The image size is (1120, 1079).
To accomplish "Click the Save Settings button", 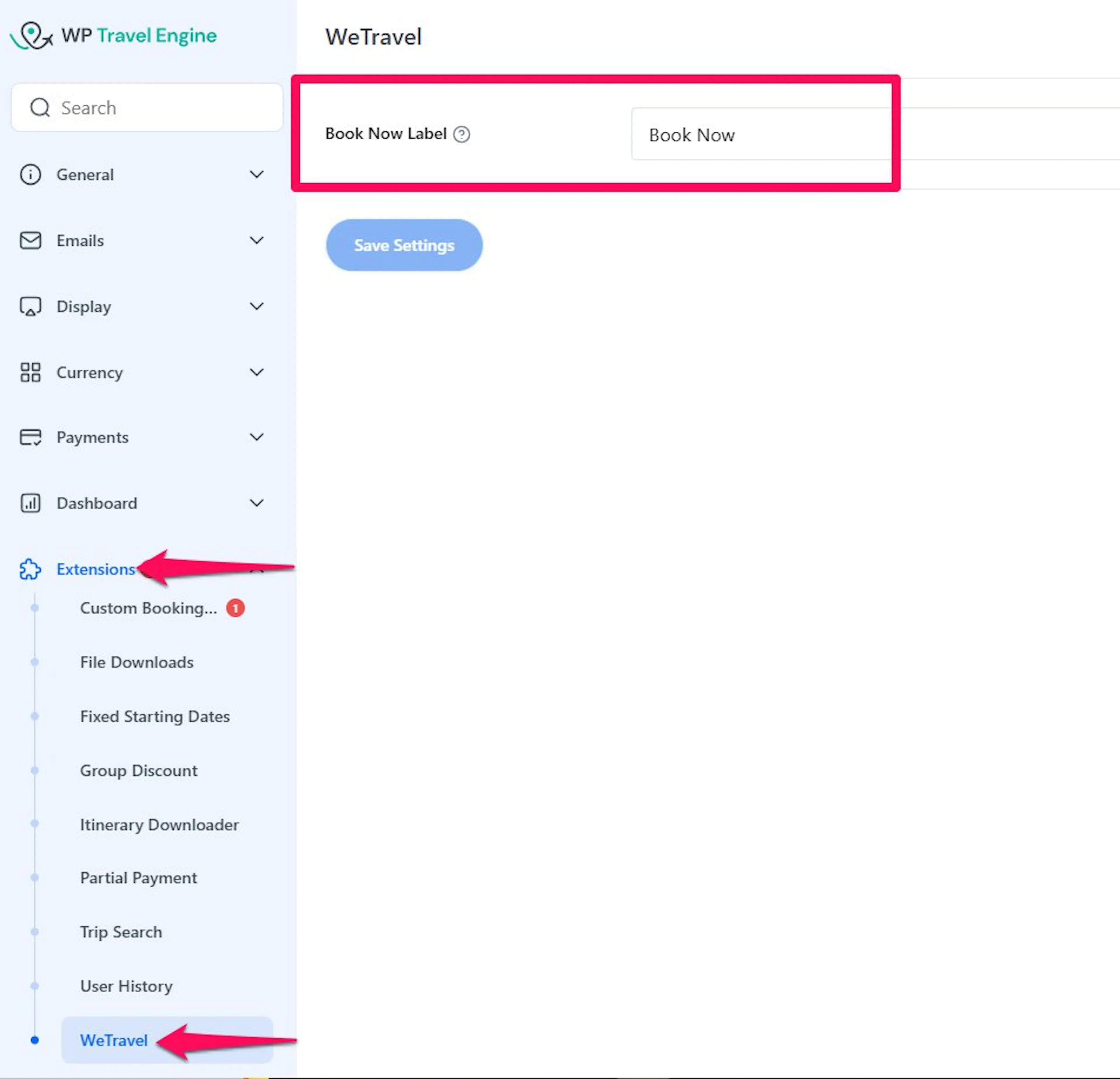I will point(404,245).
